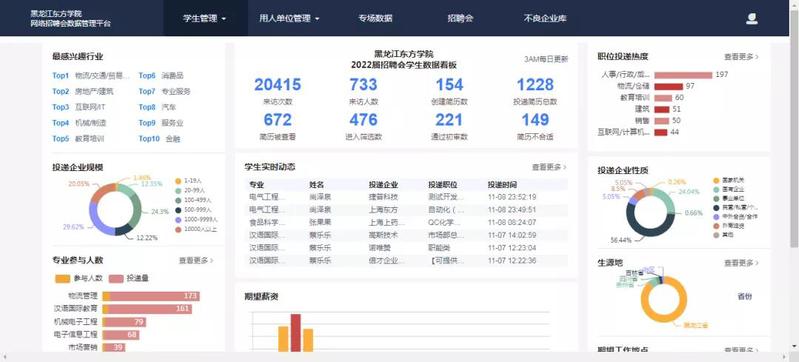Click the 672 简历被查看 statistic
This screenshot has width=799, height=362.
(x=278, y=126)
